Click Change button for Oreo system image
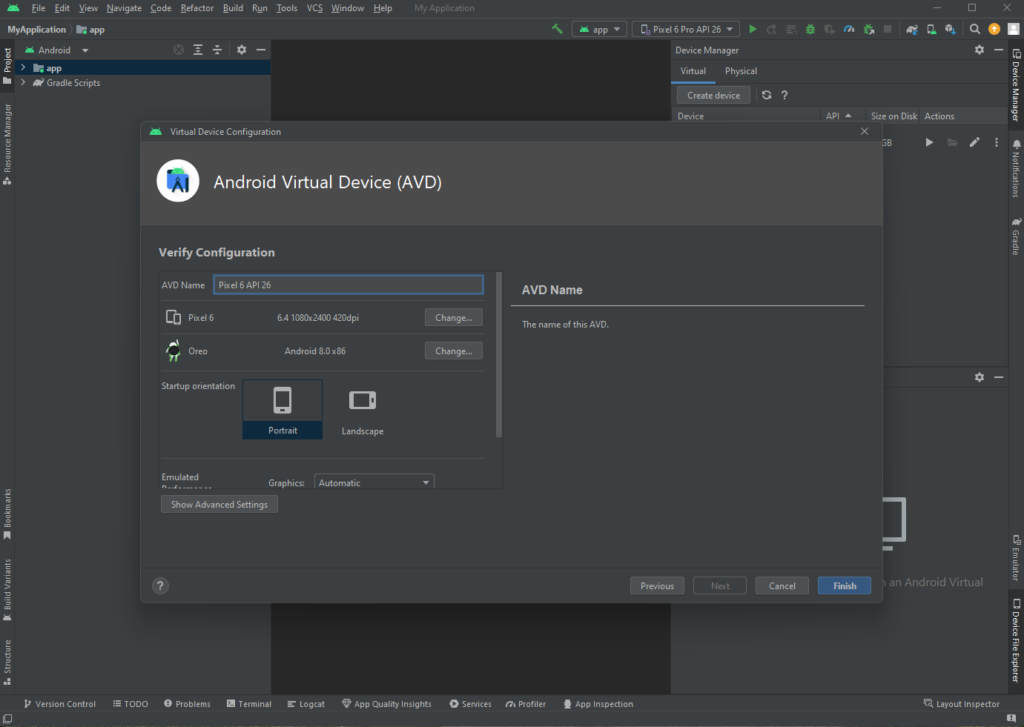 click(454, 351)
